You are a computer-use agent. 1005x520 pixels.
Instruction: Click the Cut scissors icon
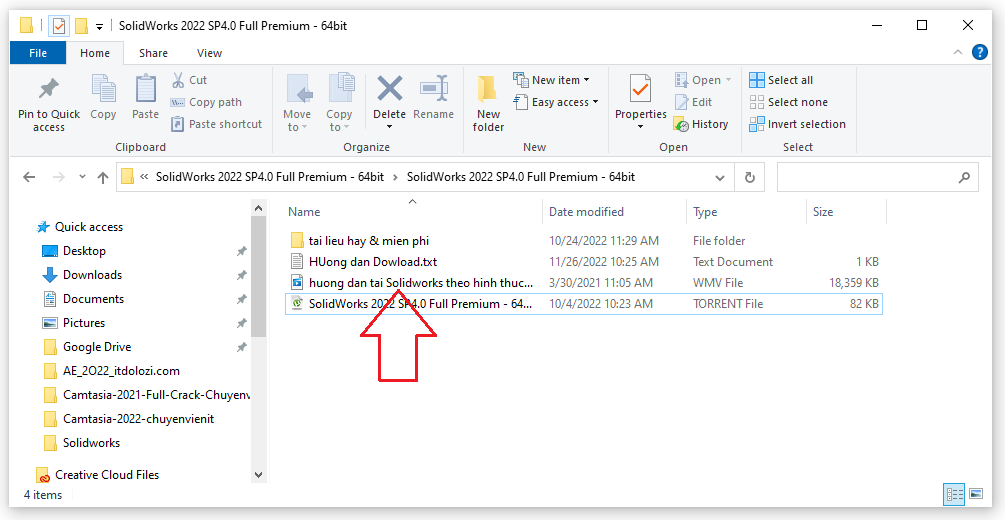pos(178,80)
